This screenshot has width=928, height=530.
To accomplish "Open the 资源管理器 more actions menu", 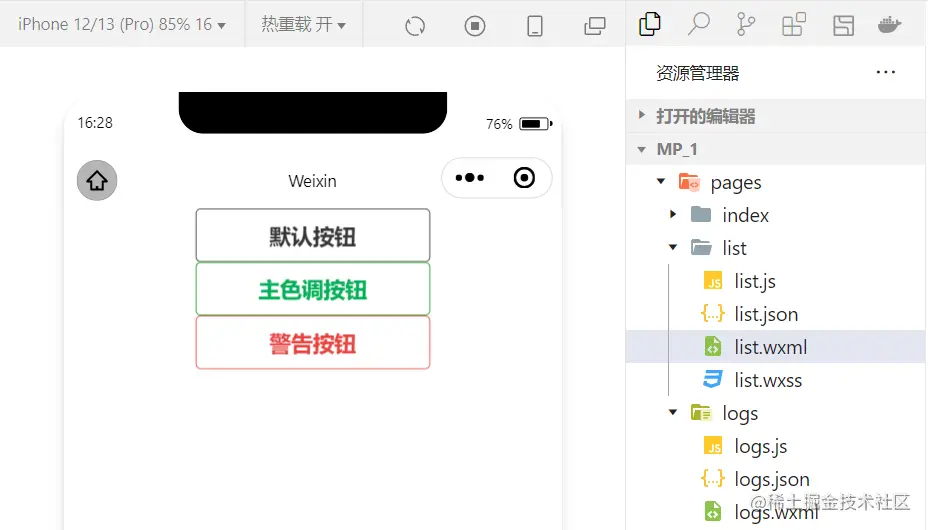I will [885, 72].
